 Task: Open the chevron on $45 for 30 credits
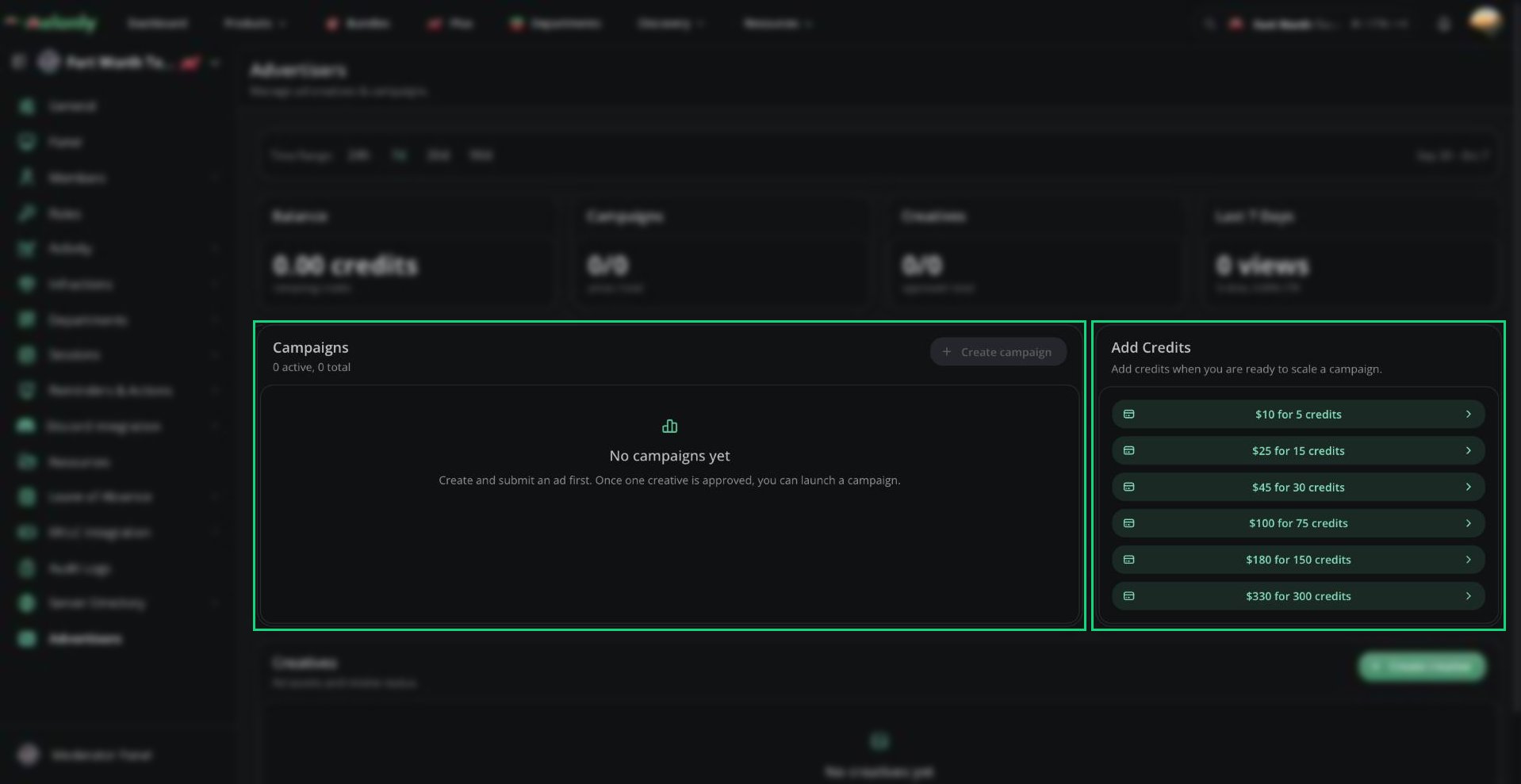pos(1469,488)
